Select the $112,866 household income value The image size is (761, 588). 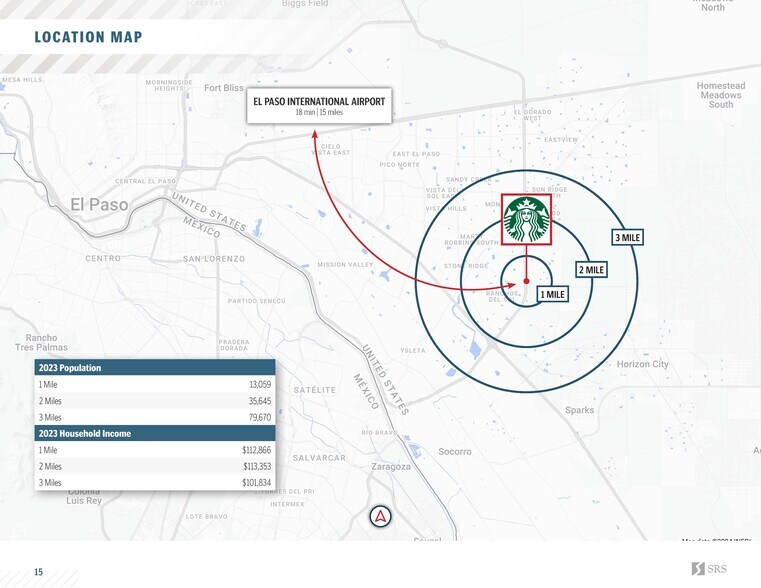257,450
